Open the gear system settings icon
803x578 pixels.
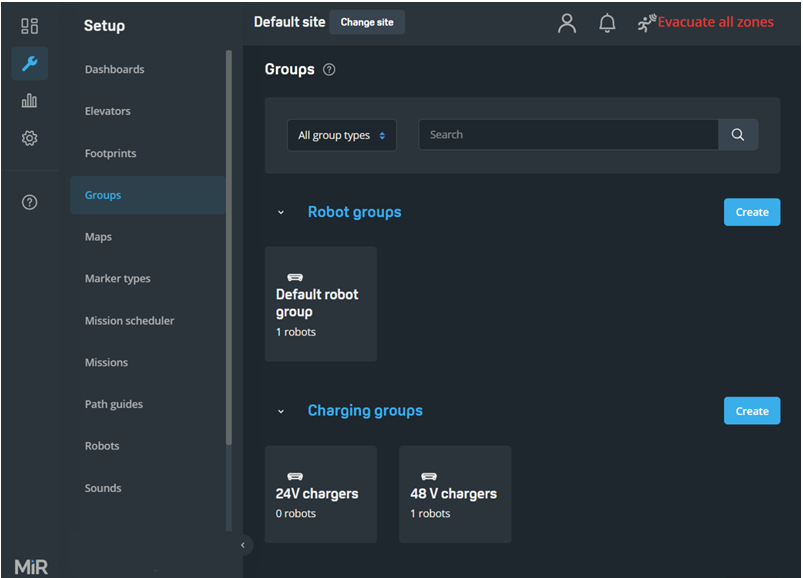point(29,139)
